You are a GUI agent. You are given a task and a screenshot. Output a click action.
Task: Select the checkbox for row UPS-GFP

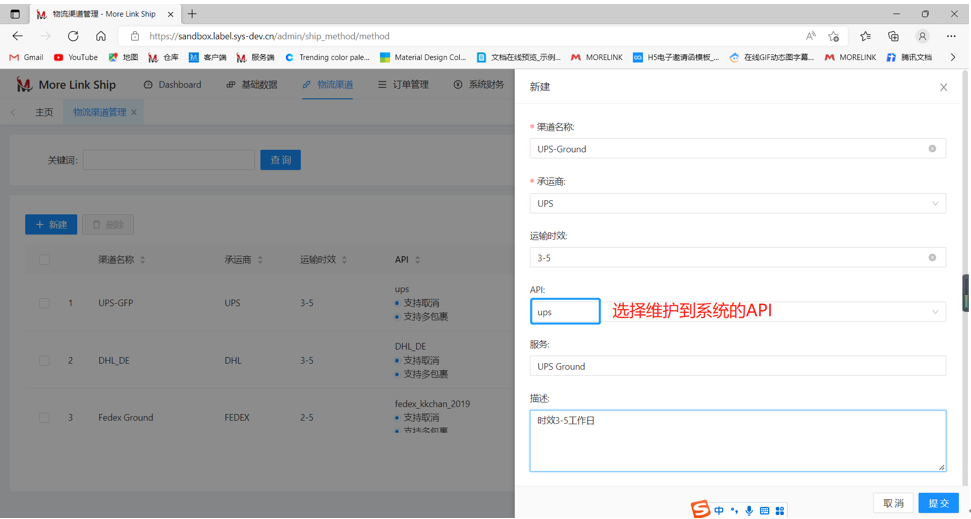[44, 303]
